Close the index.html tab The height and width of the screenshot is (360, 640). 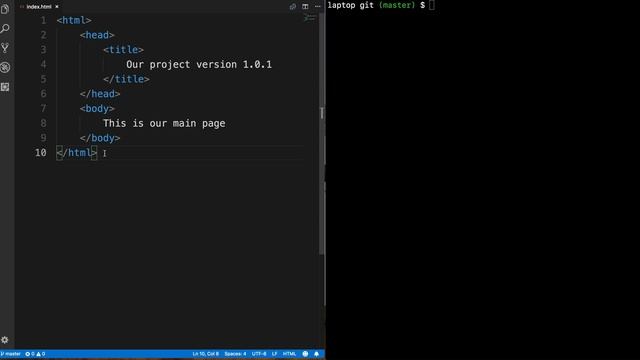pyautogui.click(x=57, y=7)
